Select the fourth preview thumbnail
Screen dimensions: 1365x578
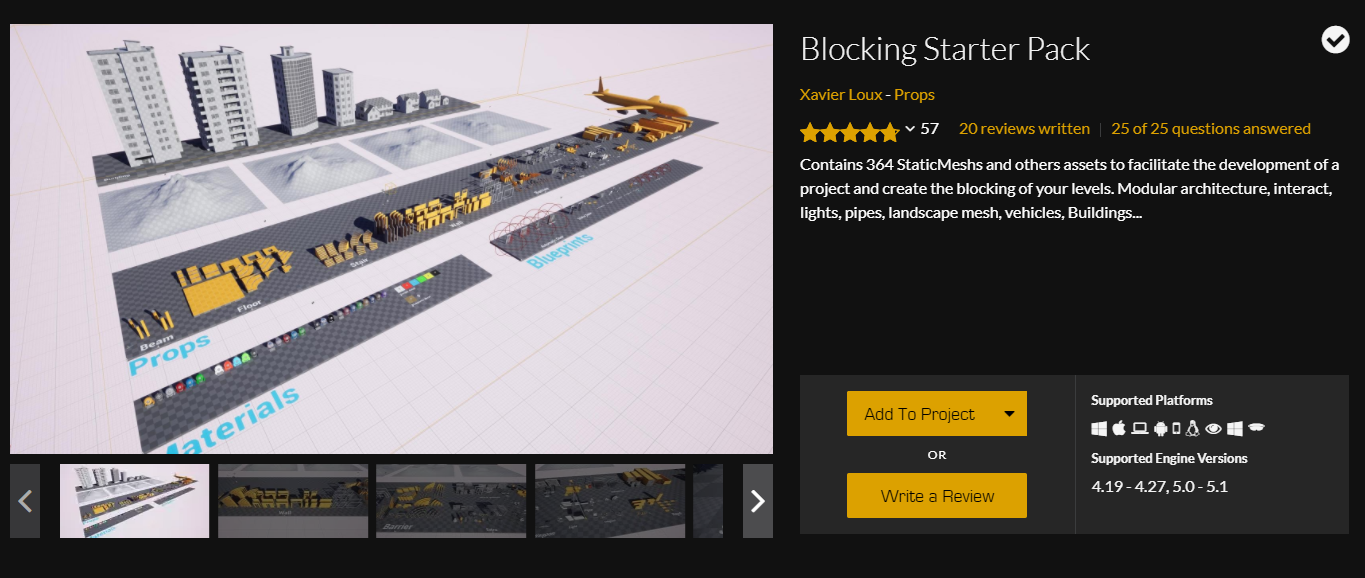pyautogui.click(x=610, y=501)
